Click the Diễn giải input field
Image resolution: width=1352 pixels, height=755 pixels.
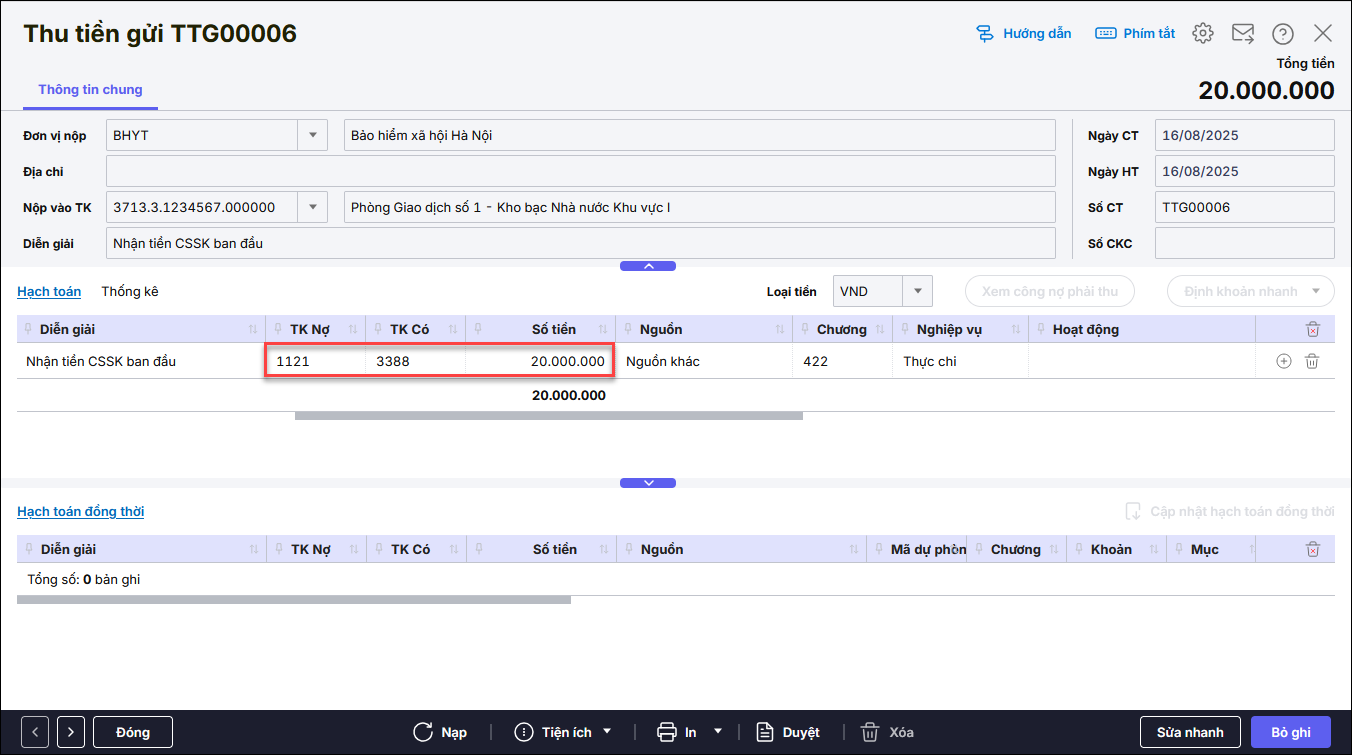click(x=580, y=243)
